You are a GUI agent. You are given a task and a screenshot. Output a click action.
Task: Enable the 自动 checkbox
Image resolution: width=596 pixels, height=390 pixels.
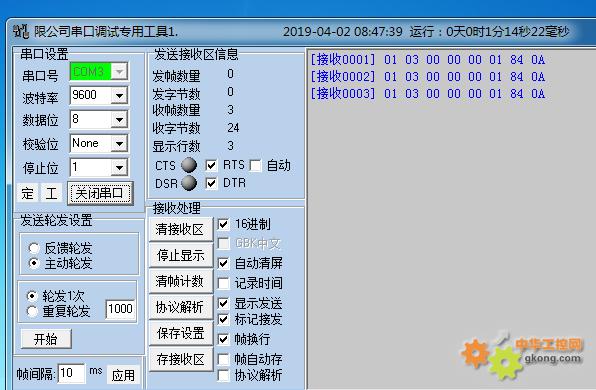coord(256,165)
